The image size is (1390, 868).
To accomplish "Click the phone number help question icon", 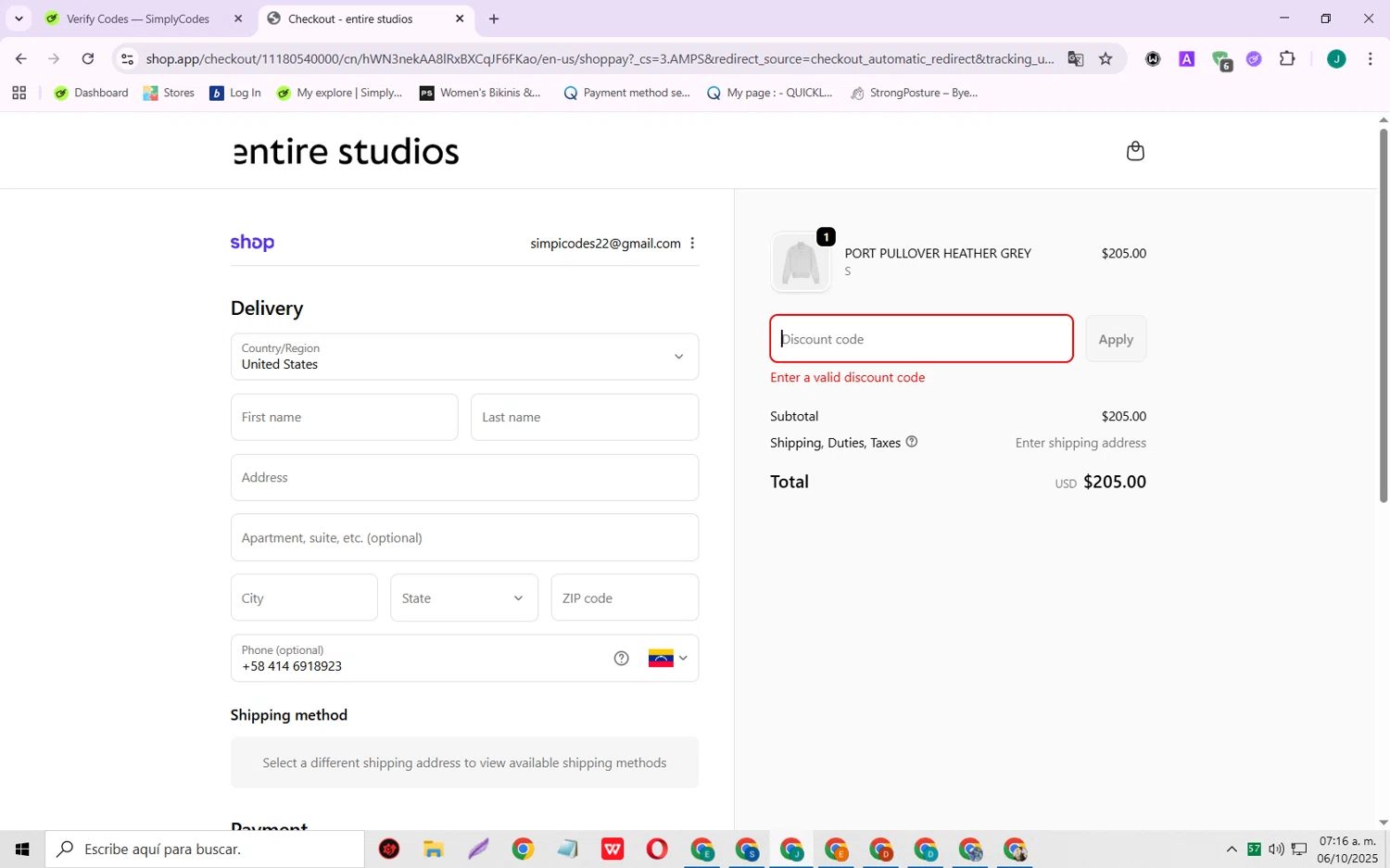I will (621, 659).
